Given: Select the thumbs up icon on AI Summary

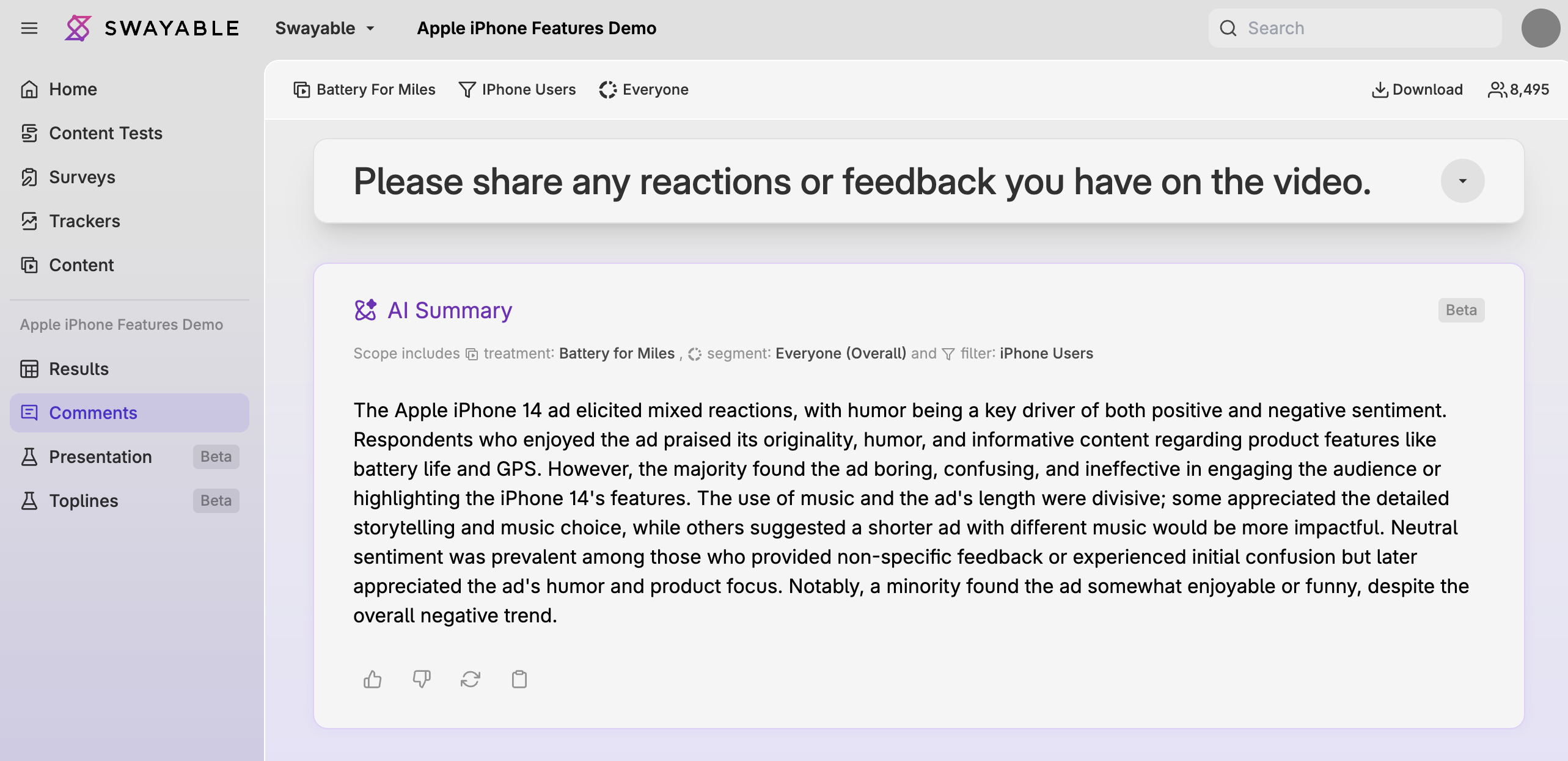Looking at the screenshot, I should pos(373,679).
